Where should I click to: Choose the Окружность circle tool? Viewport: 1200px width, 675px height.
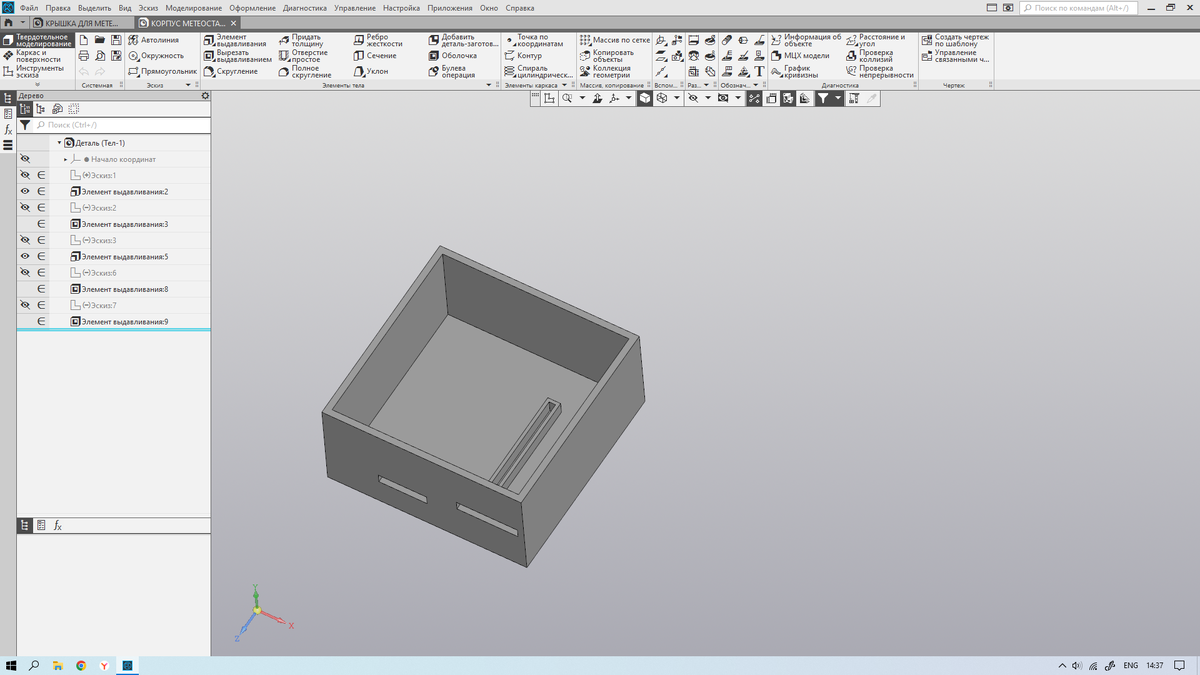pyautogui.click(x=156, y=56)
